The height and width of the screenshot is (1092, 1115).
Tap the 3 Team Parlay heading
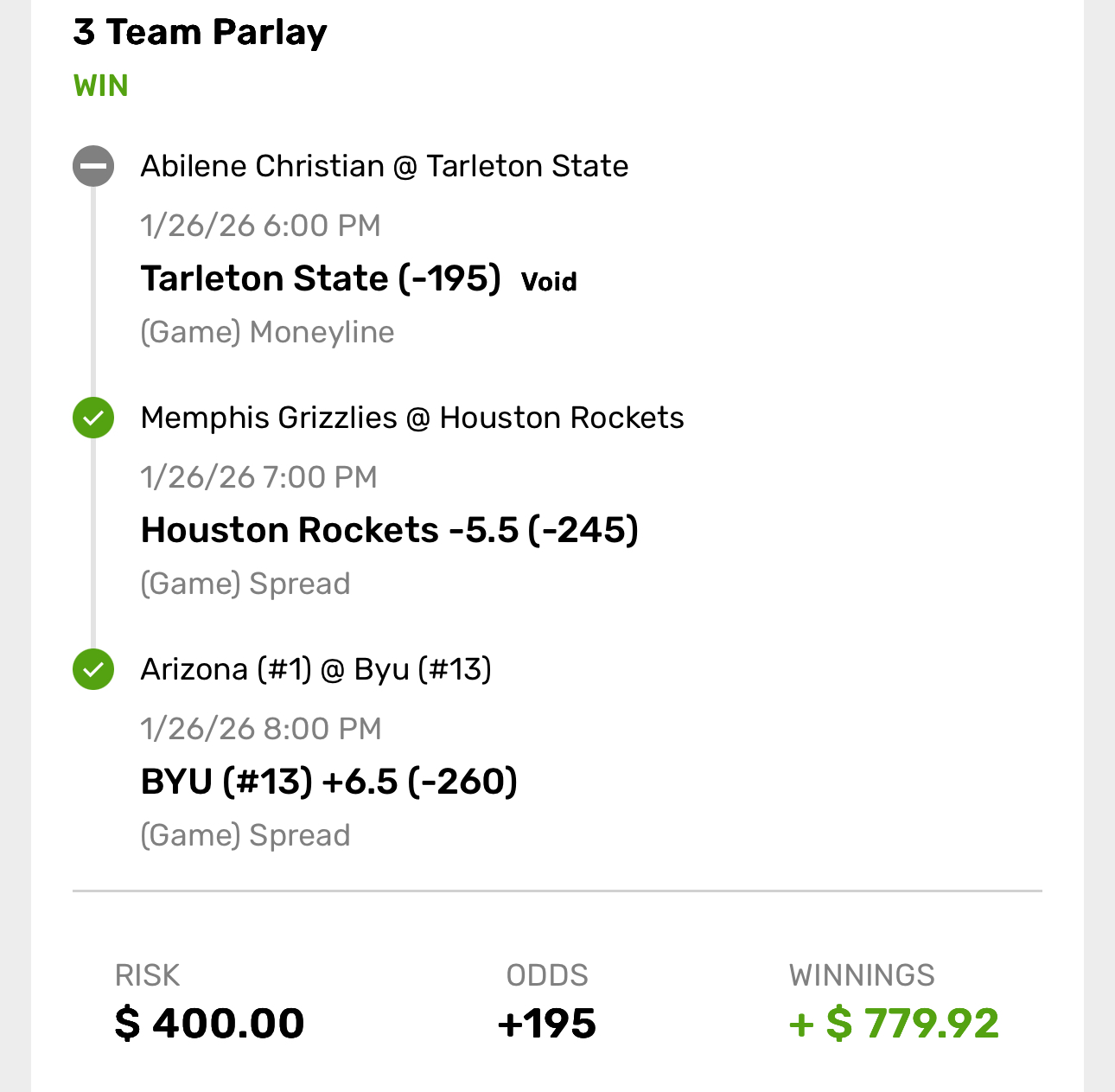201,33
